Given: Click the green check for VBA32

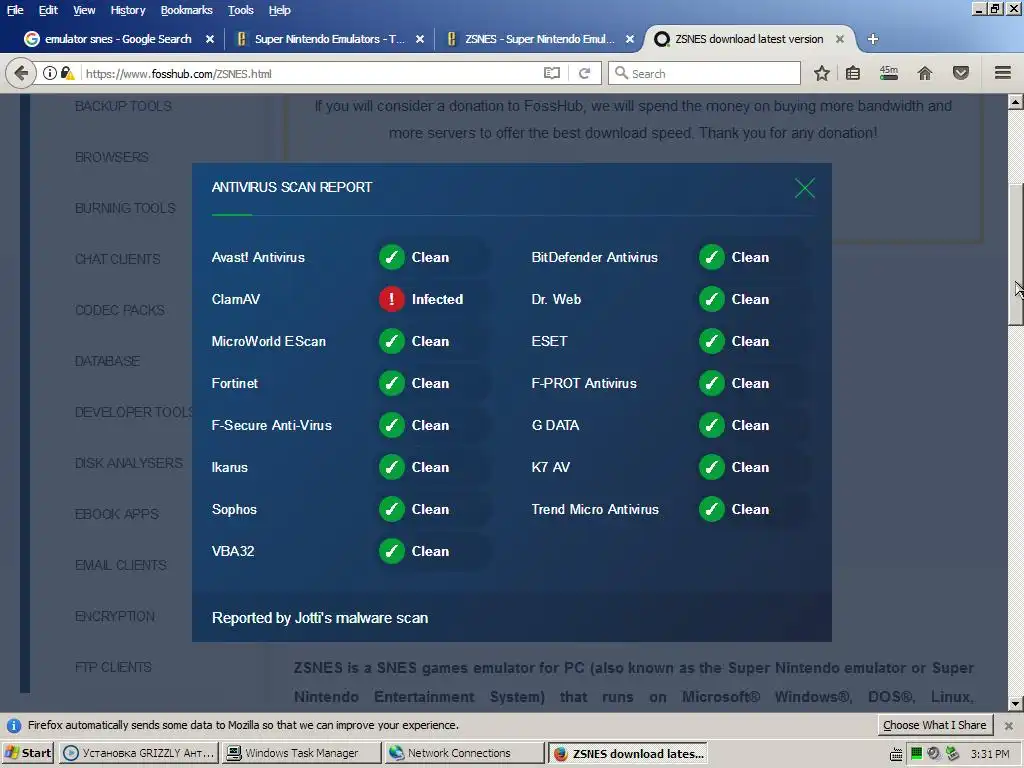Looking at the screenshot, I should click(392, 551).
